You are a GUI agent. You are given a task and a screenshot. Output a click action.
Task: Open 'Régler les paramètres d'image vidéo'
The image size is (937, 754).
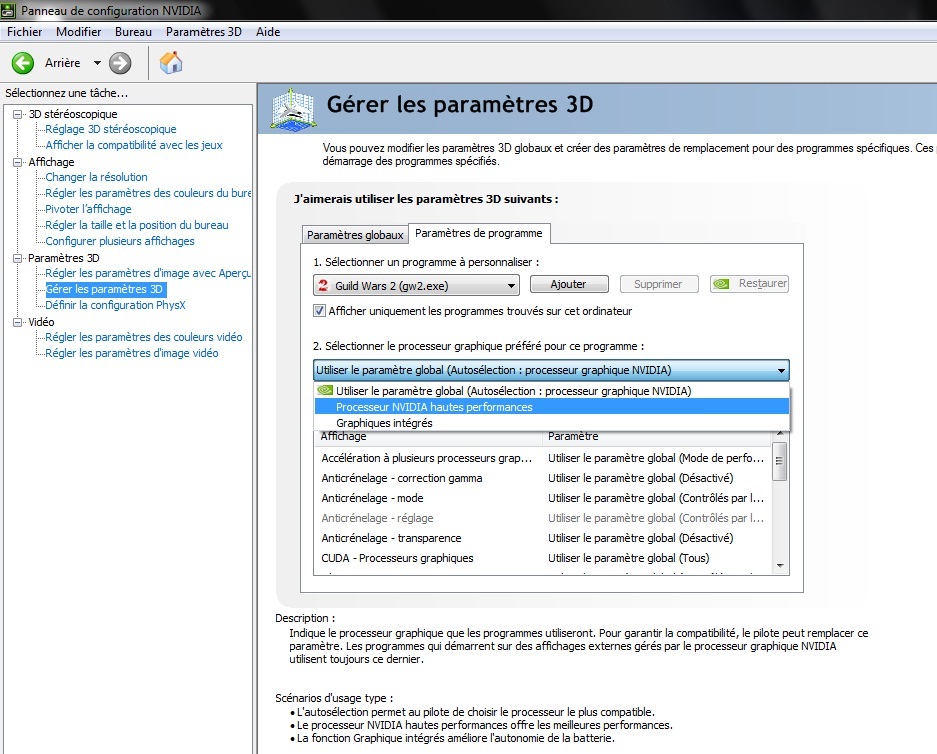132,353
